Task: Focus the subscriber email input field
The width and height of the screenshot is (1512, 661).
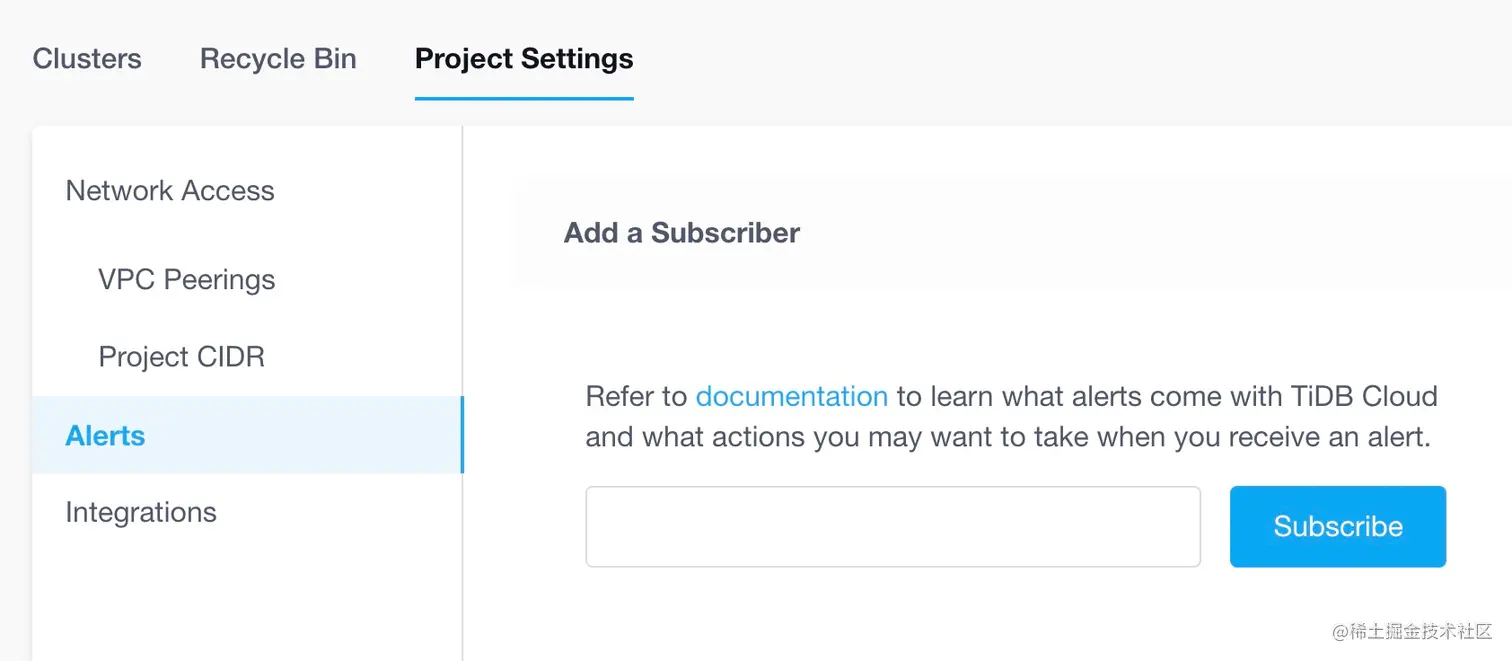Action: tap(892, 527)
